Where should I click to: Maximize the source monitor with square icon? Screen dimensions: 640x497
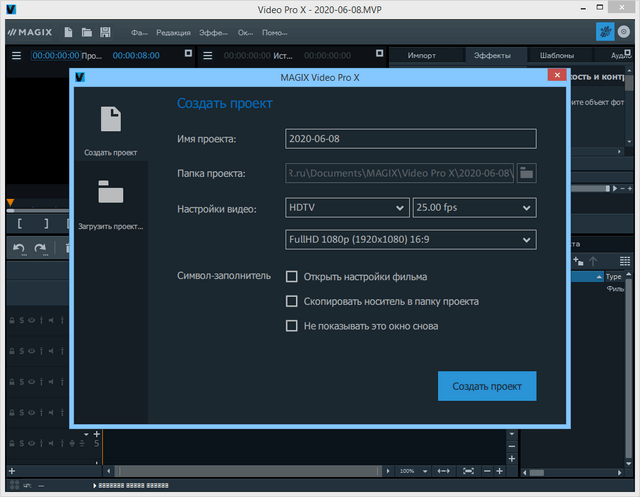click(x=380, y=53)
